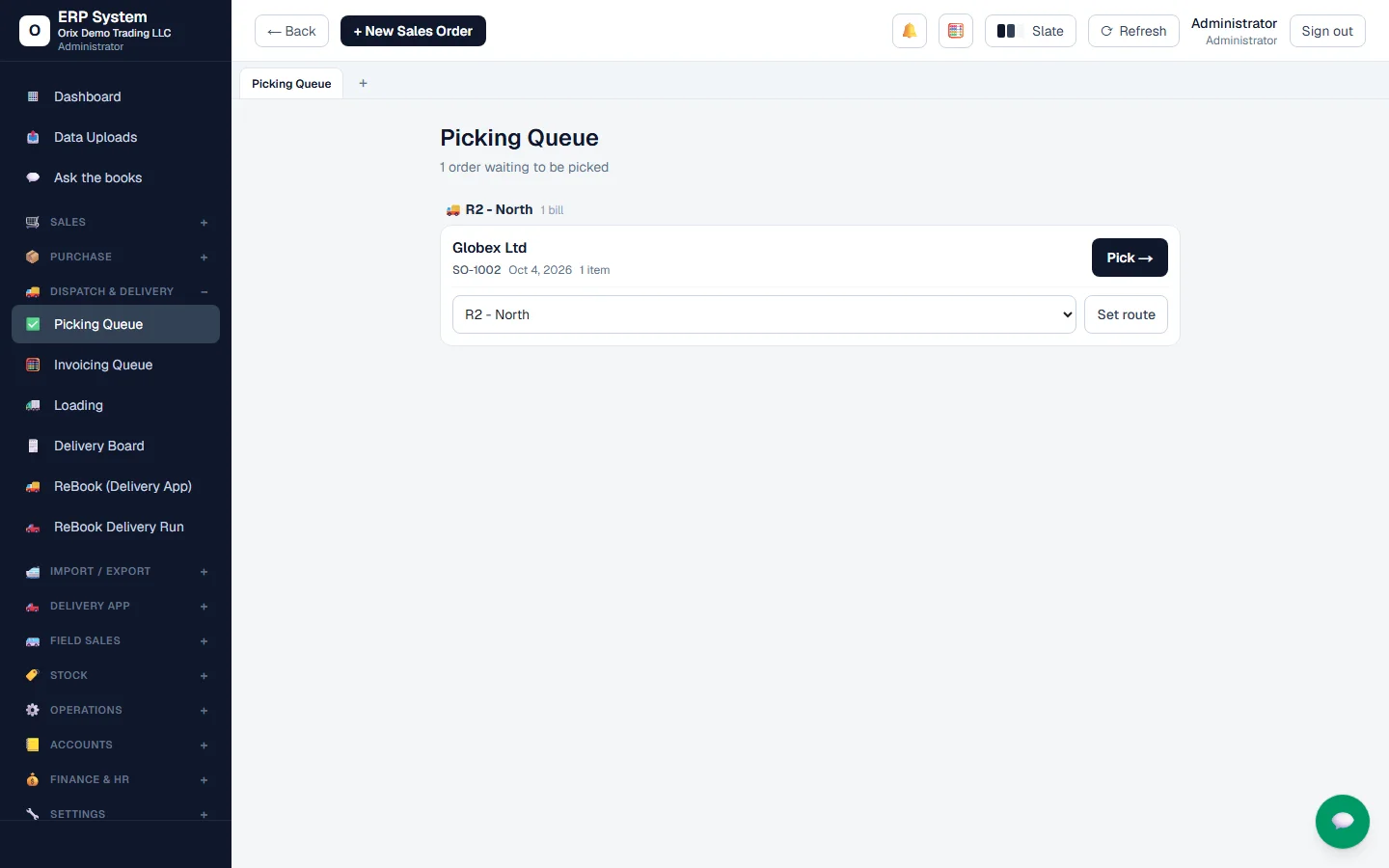Open Data Uploads in sidebar
The width and height of the screenshot is (1389, 868).
(x=116, y=137)
